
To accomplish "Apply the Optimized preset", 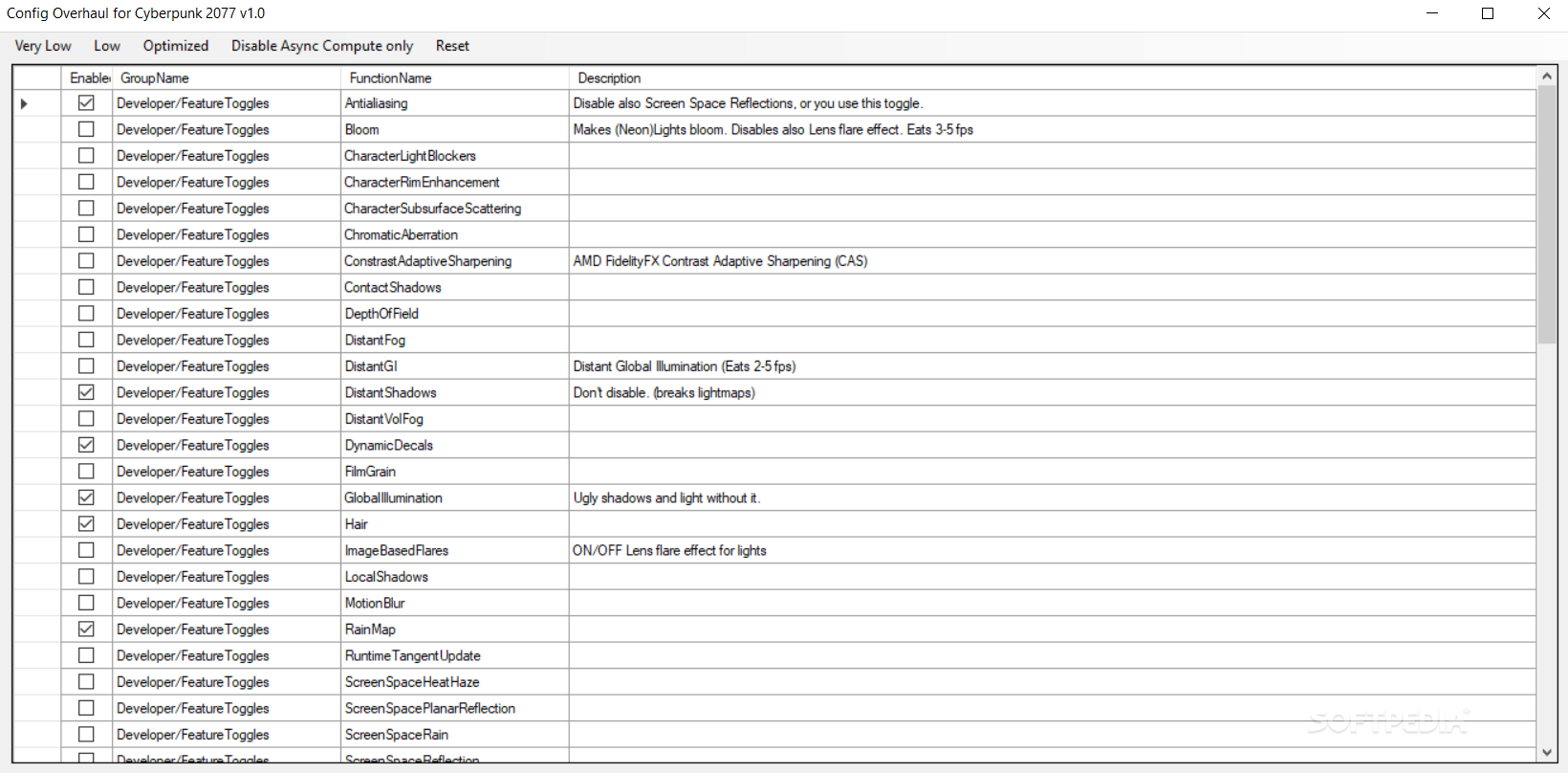I will (176, 46).
